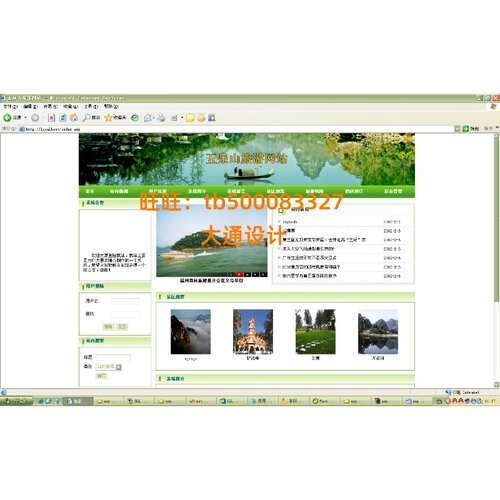The image size is (500, 500).
Task: Expand the Back button history dropdown arrow
Action: [x=25, y=118]
